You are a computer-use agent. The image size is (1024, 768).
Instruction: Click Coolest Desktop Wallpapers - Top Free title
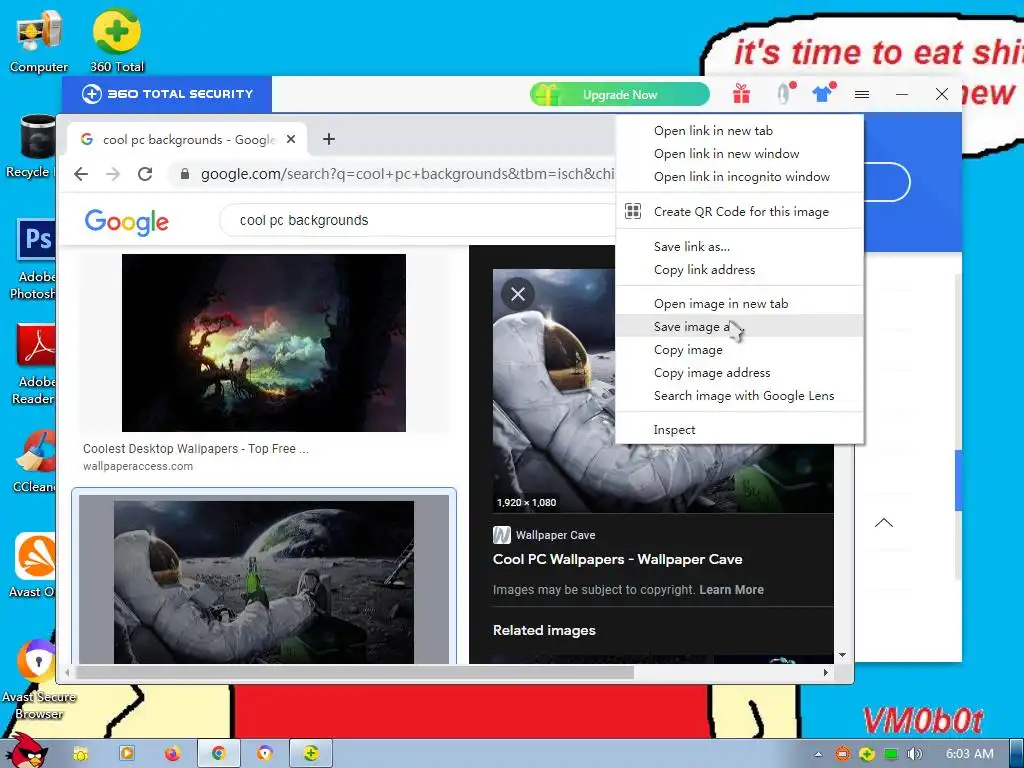click(x=195, y=449)
